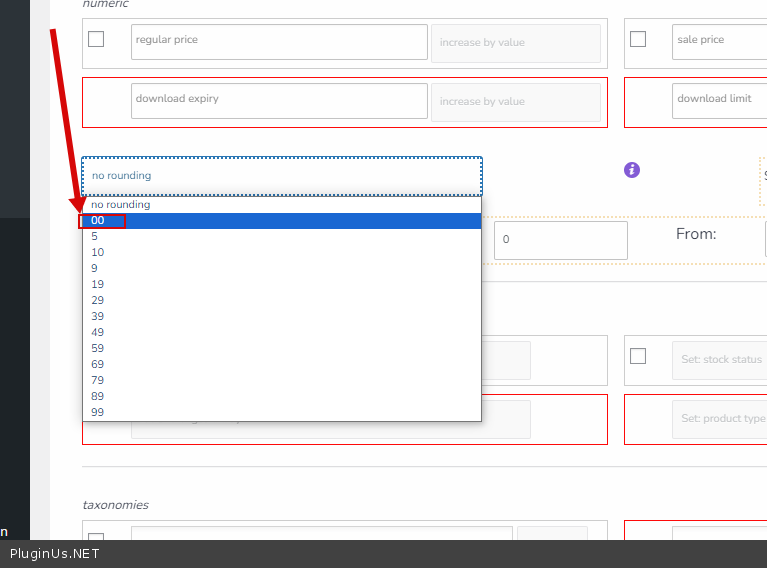Viewport: 767px width, 568px height.
Task: Click the download expiry input field
Action: (279, 101)
